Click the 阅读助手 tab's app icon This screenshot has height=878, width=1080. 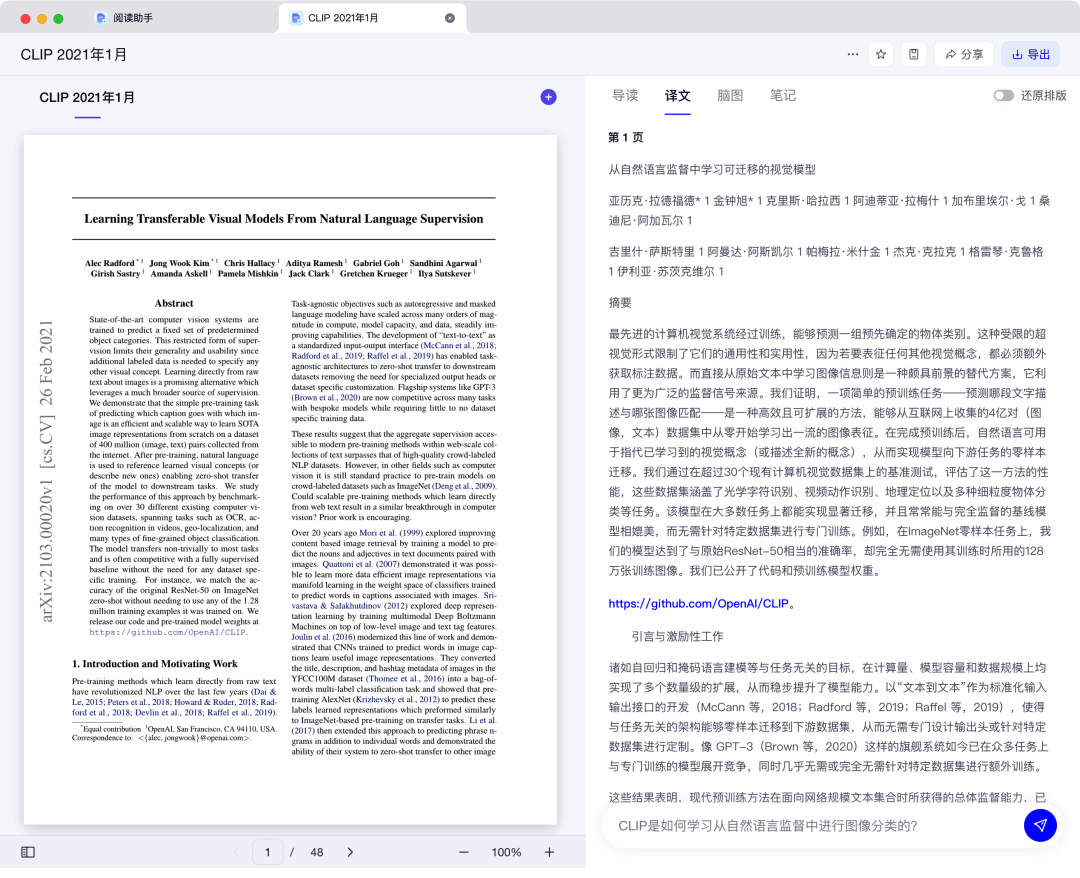point(101,18)
